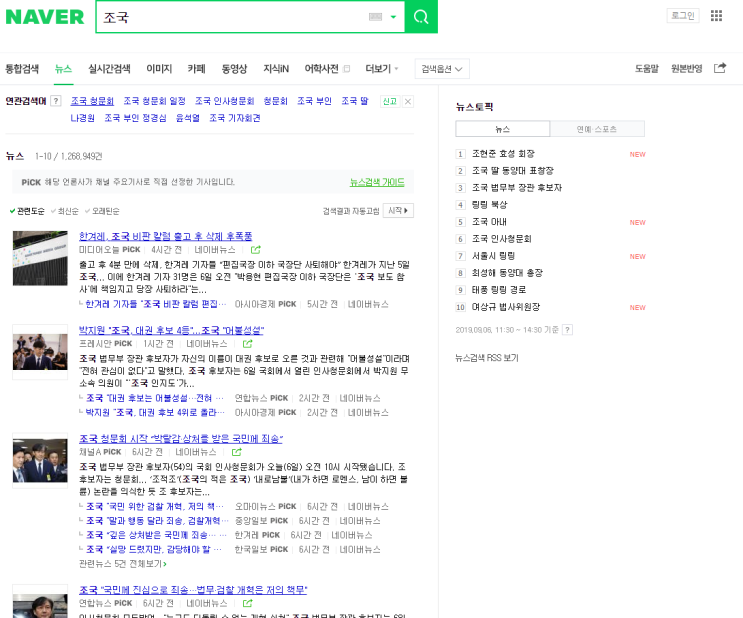Open topic 여상규 법사위원장
This screenshot has height=618, width=743.
pyautogui.click(x=506, y=307)
